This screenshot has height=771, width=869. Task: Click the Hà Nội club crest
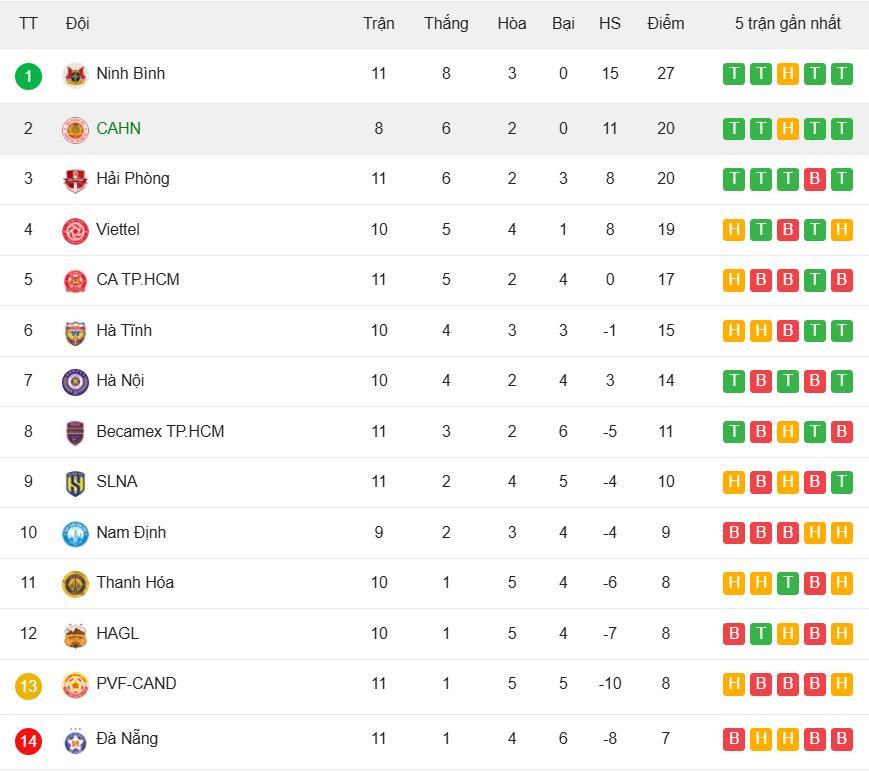coord(75,381)
